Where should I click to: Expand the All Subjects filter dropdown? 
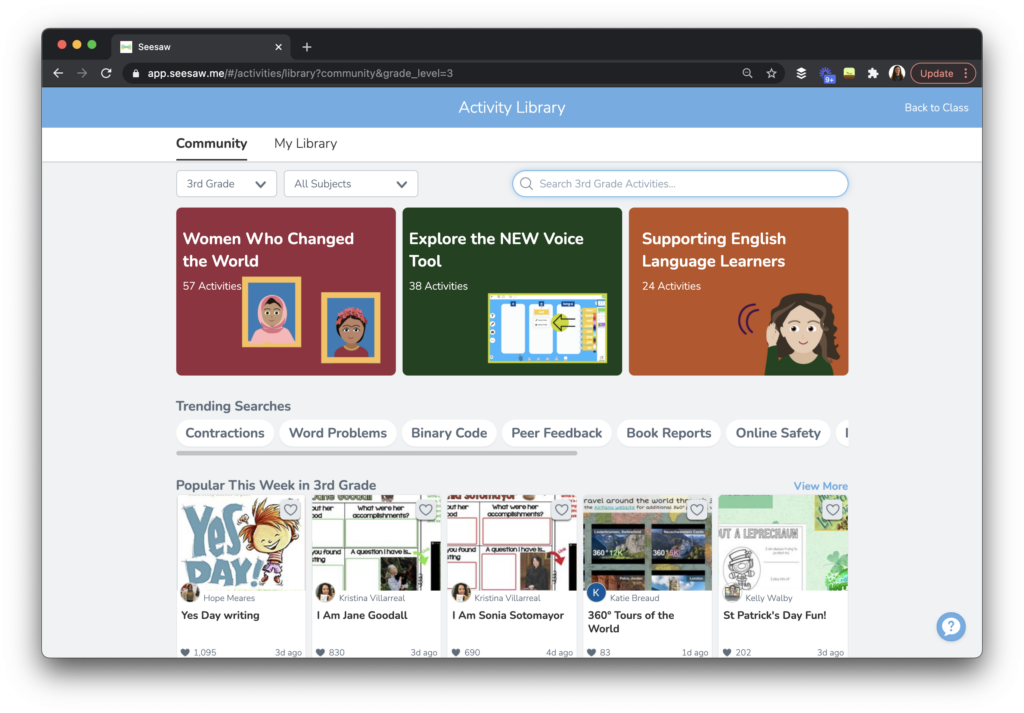[350, 183]
